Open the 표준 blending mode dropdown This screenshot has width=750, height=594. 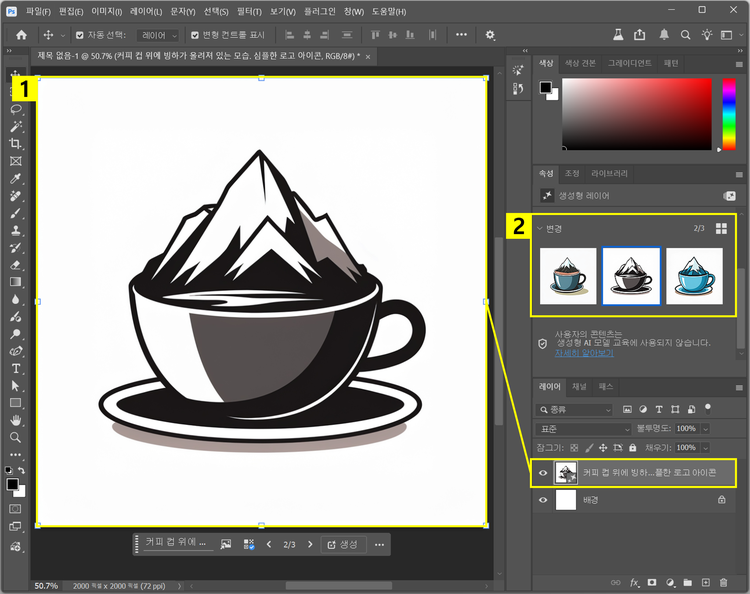click(x=584, y=428)
